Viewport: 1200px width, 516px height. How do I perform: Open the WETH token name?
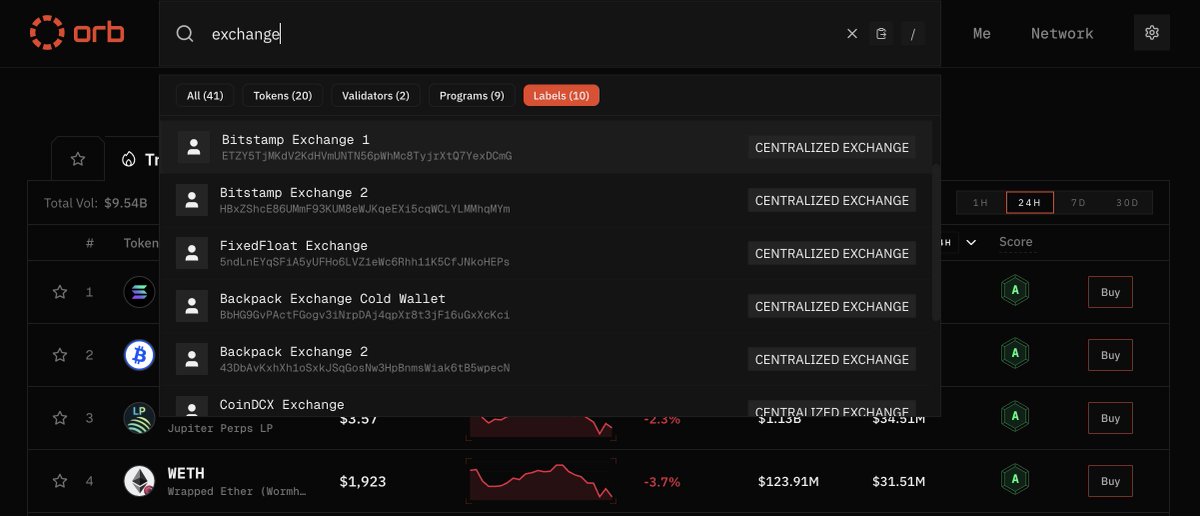tap(186, 473)
